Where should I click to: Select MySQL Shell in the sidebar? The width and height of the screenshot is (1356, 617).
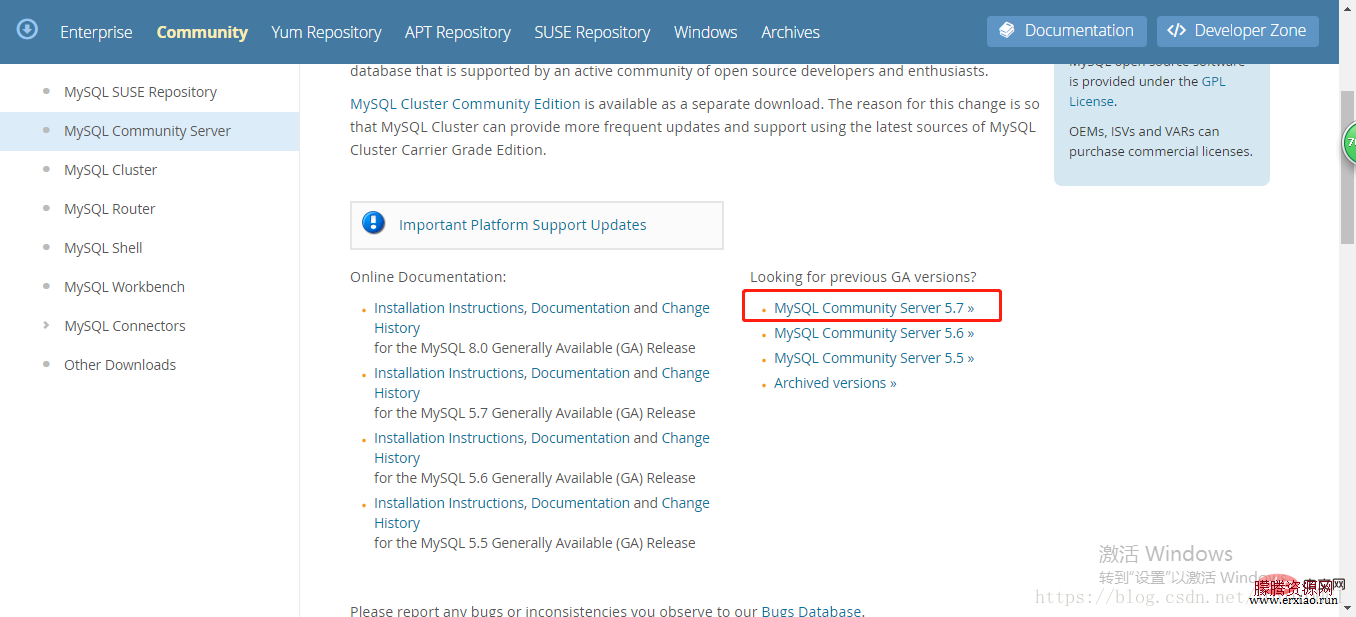coord(103,248)
